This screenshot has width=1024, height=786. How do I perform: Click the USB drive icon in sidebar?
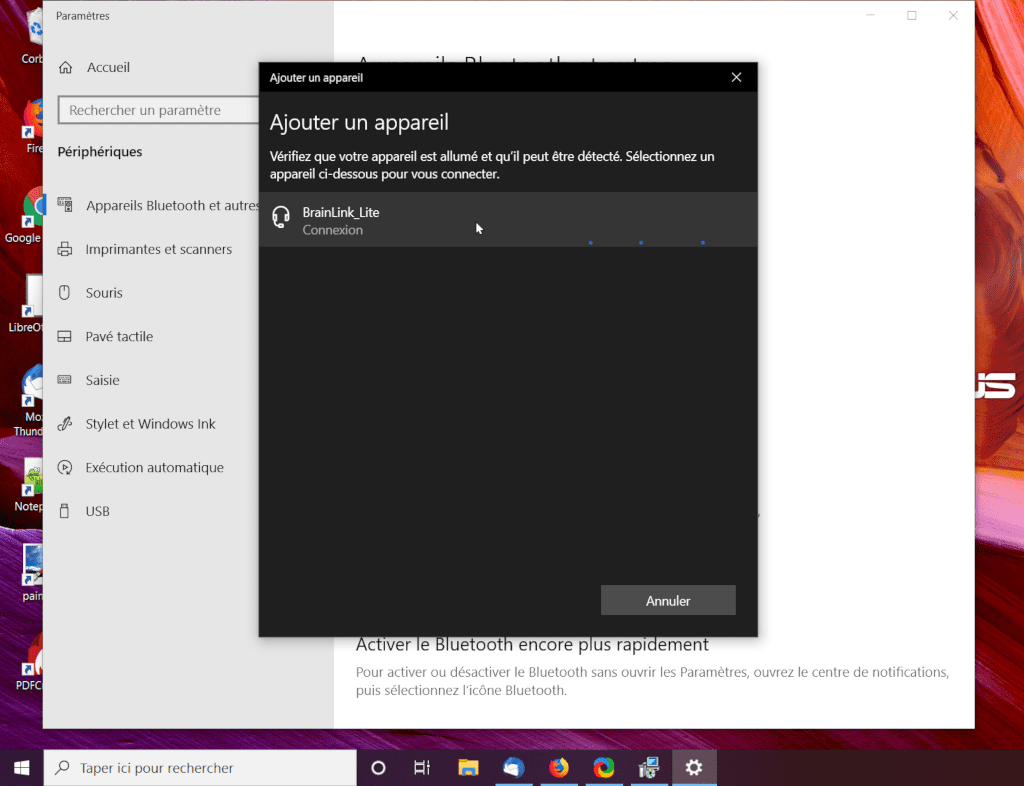[x=65, y=511]
